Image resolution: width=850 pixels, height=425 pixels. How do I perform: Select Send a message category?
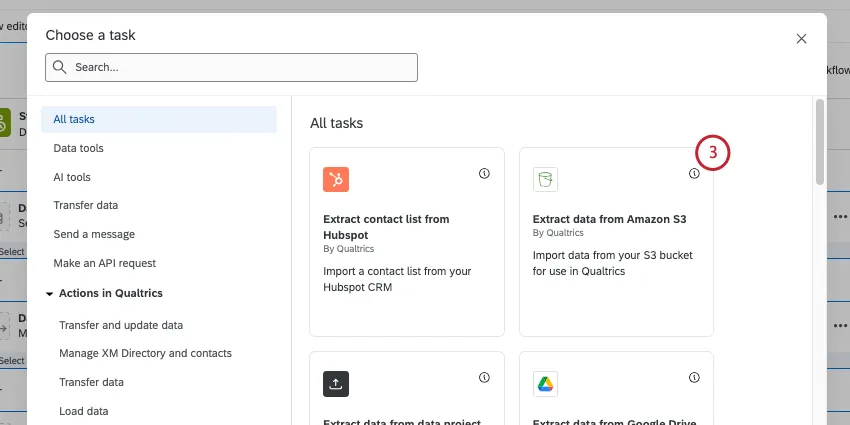pyautogui.click(x=94, y=234)
